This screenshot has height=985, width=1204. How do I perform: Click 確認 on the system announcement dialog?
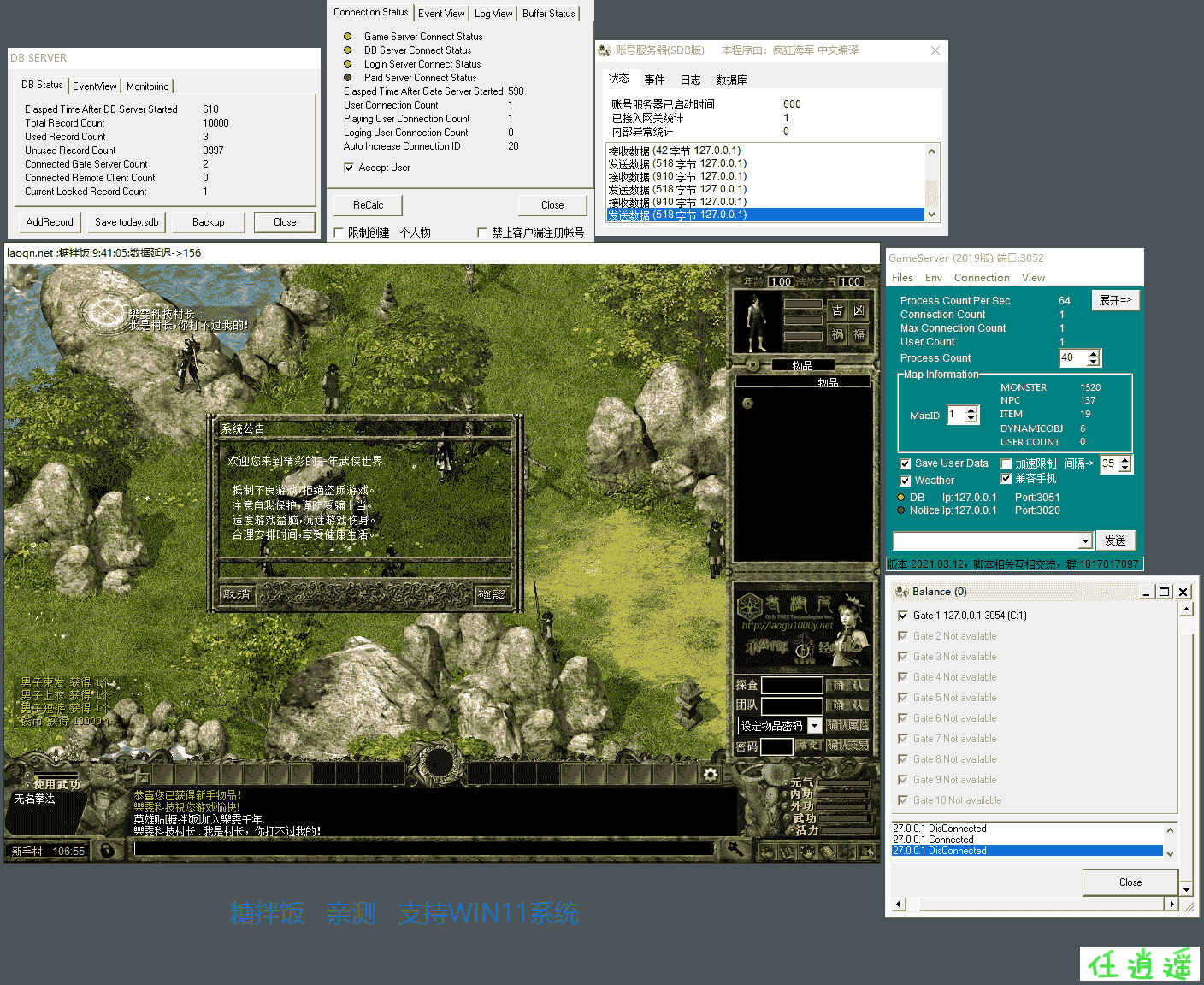491,594
